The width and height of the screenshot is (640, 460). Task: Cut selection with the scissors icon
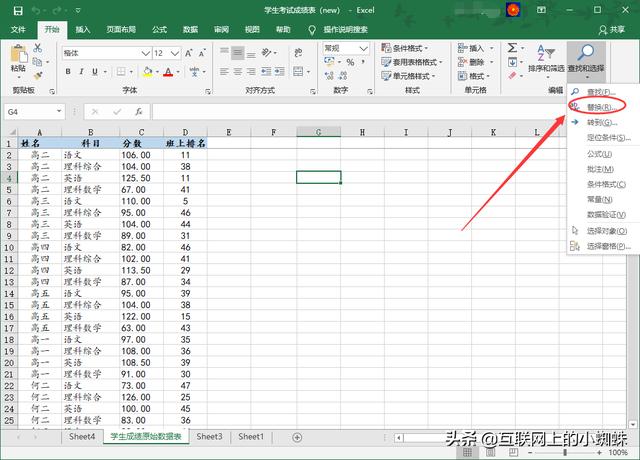(38, 48)
